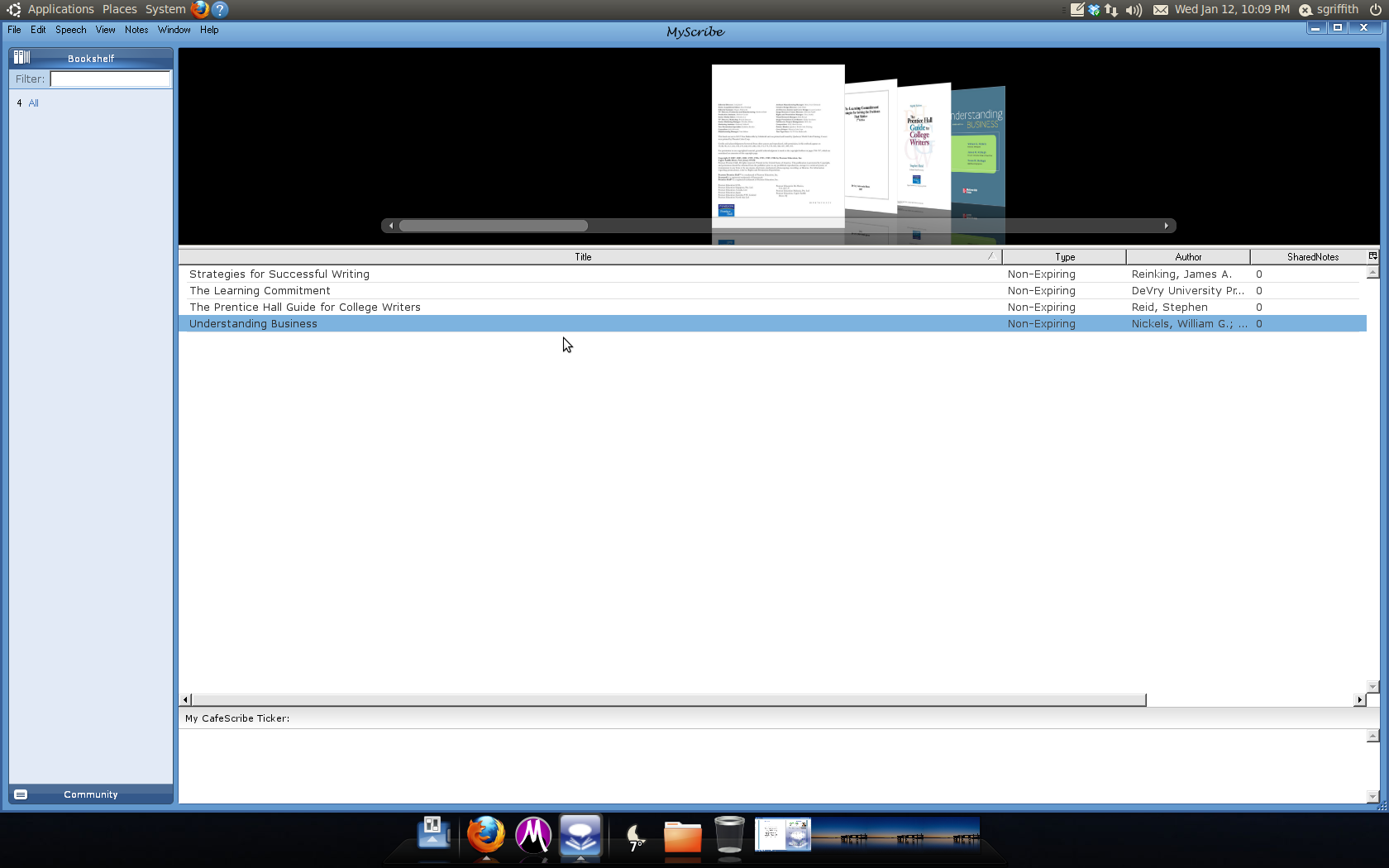Launch Firefox from the bottom dock
Image resolution: width=1389 pixels, height=868 pixels.
tap(485, 835)
